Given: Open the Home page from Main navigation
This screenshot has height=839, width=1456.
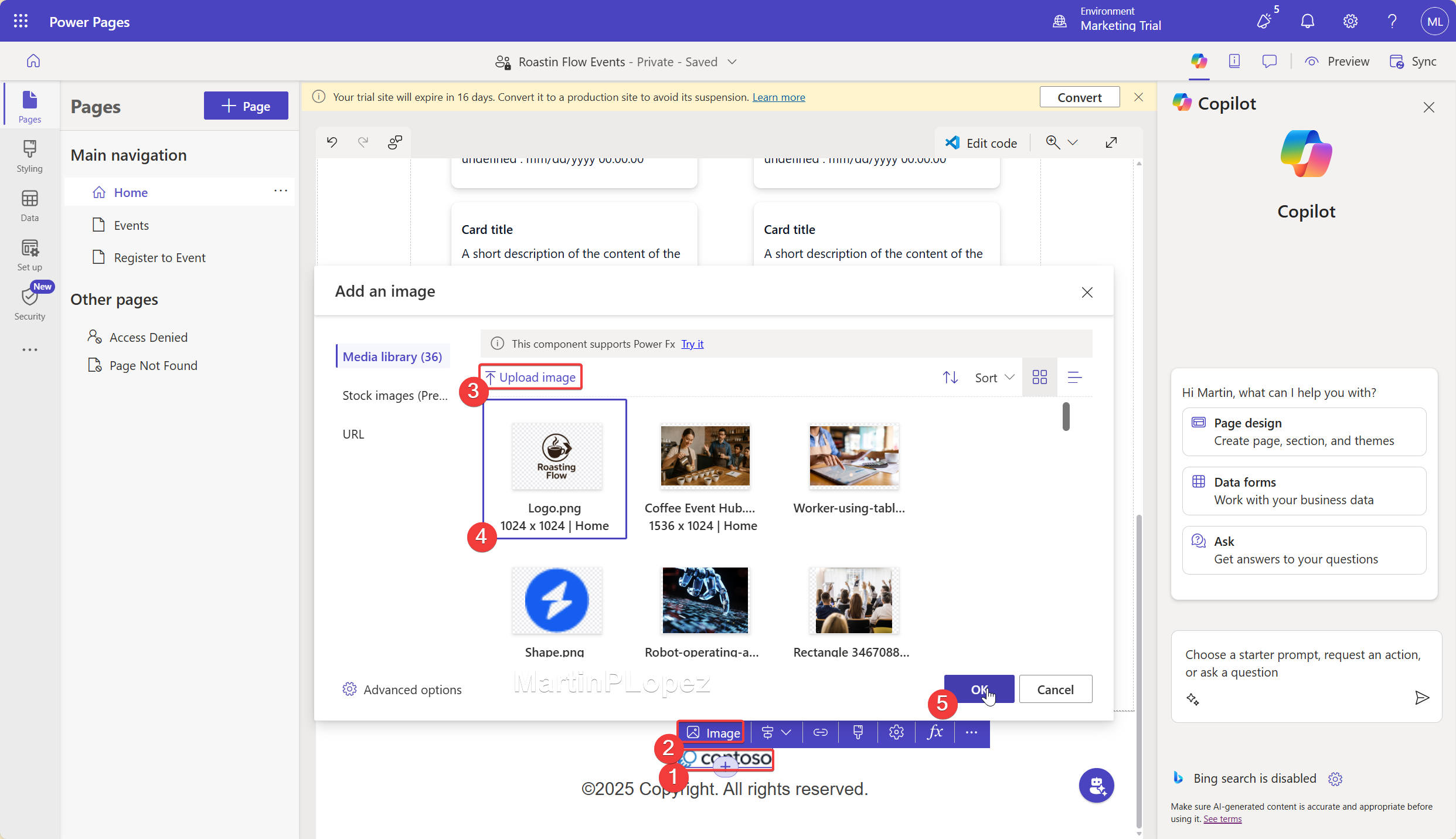Looking at the screenshot, I should [x=131, y=192].
